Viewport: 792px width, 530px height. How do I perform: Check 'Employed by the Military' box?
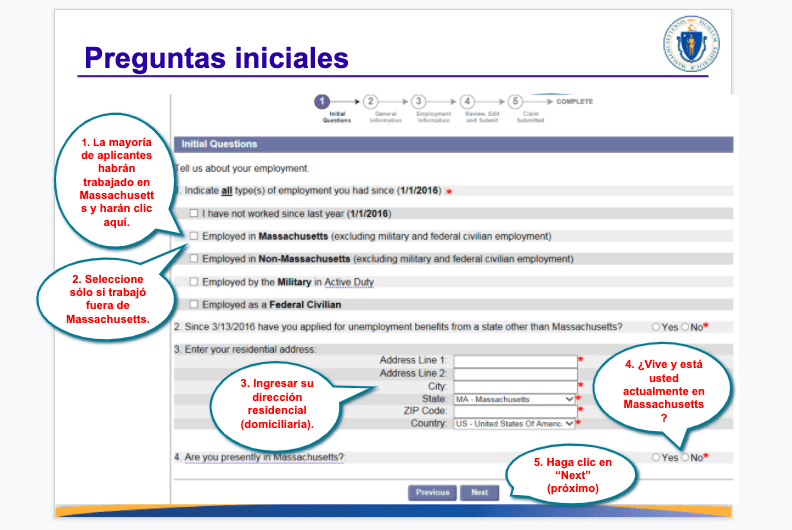click(x=193, y=281)
